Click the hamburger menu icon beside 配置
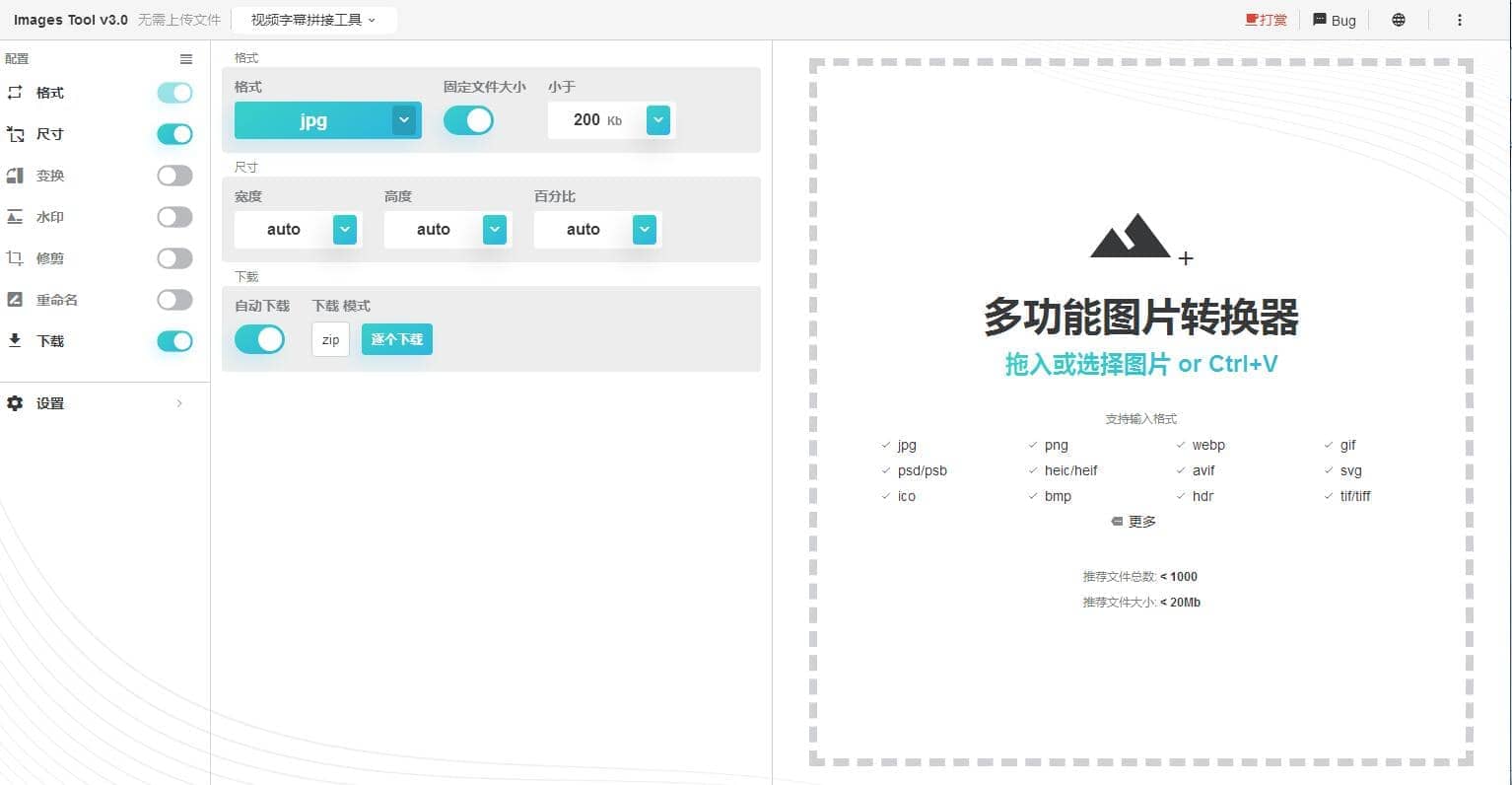This screenshot has width=1512, height=785. point(186,59)
